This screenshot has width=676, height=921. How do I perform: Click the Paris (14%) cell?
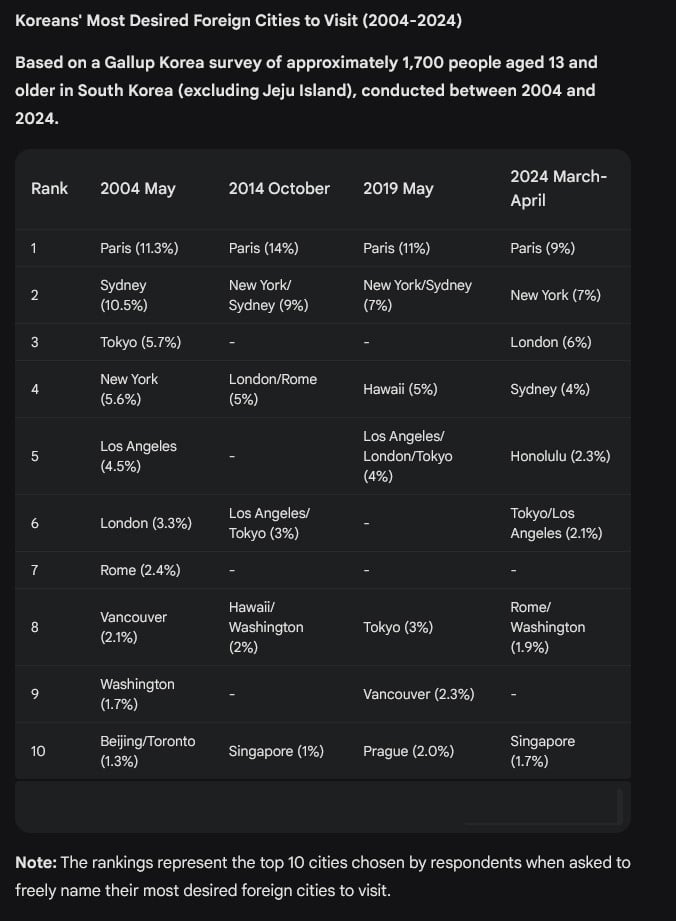(x=264, y=248)
